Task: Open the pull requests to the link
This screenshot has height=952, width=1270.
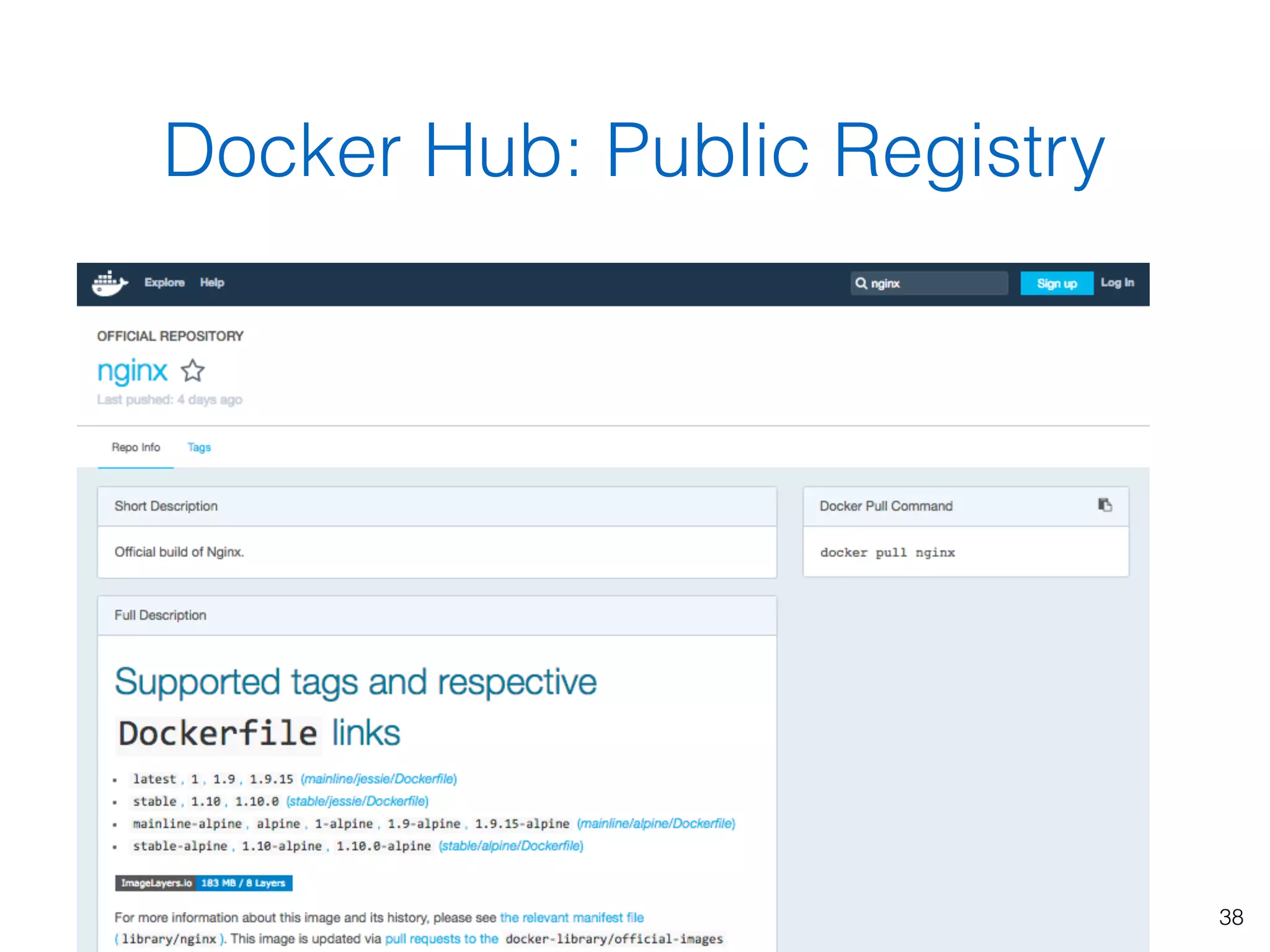Action: point(442,939)
